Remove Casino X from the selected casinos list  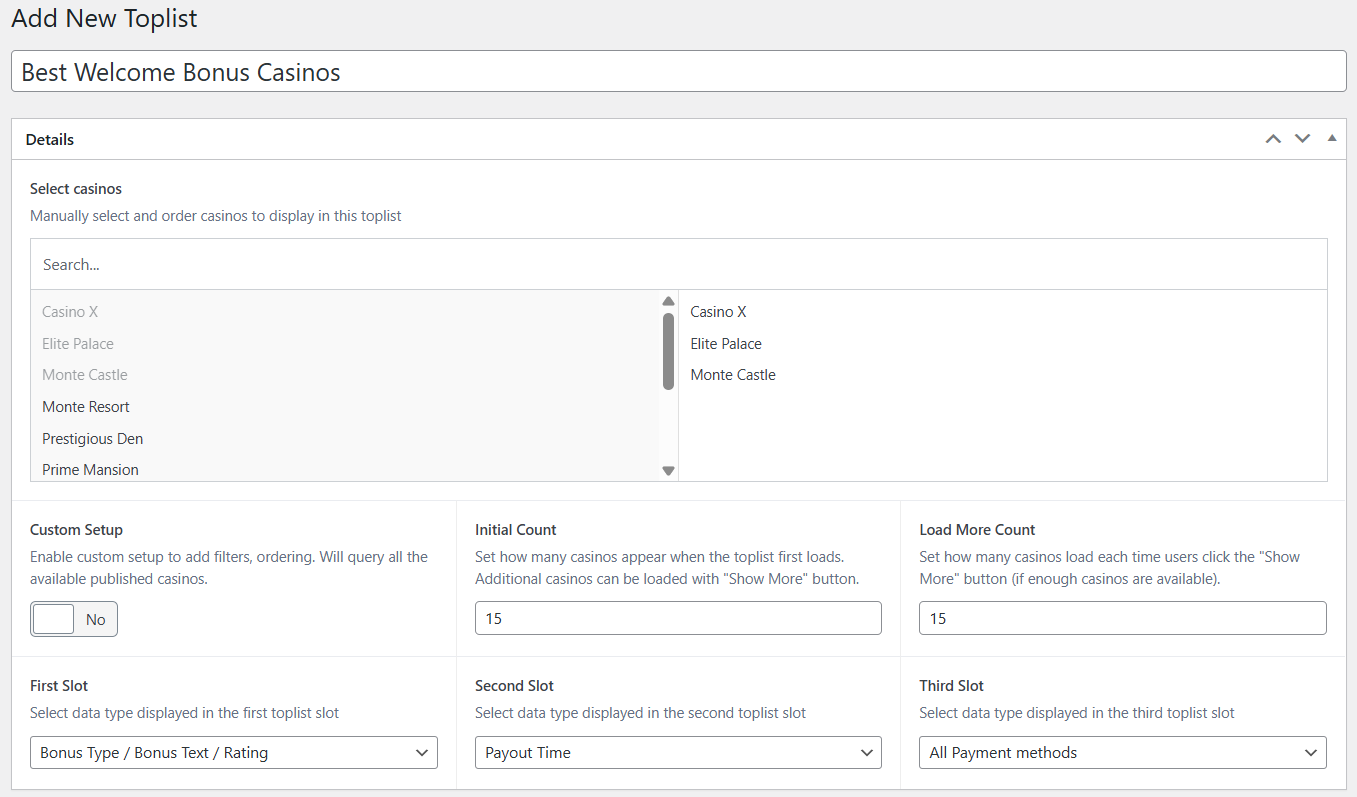[718, 311]
